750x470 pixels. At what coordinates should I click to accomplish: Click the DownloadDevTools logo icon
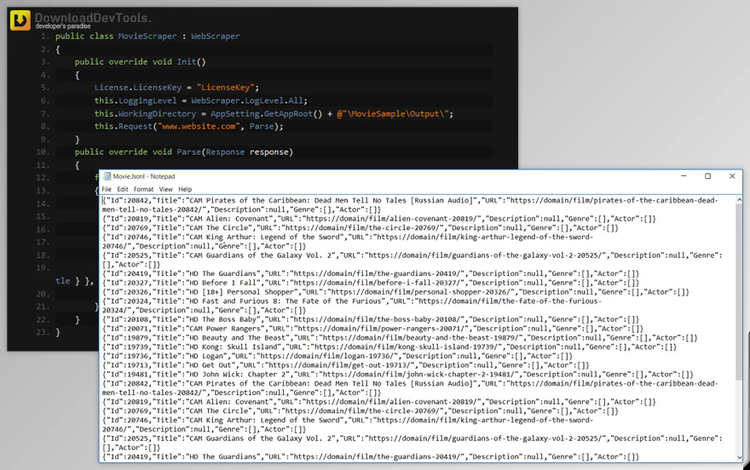click(x=20, y=20)
